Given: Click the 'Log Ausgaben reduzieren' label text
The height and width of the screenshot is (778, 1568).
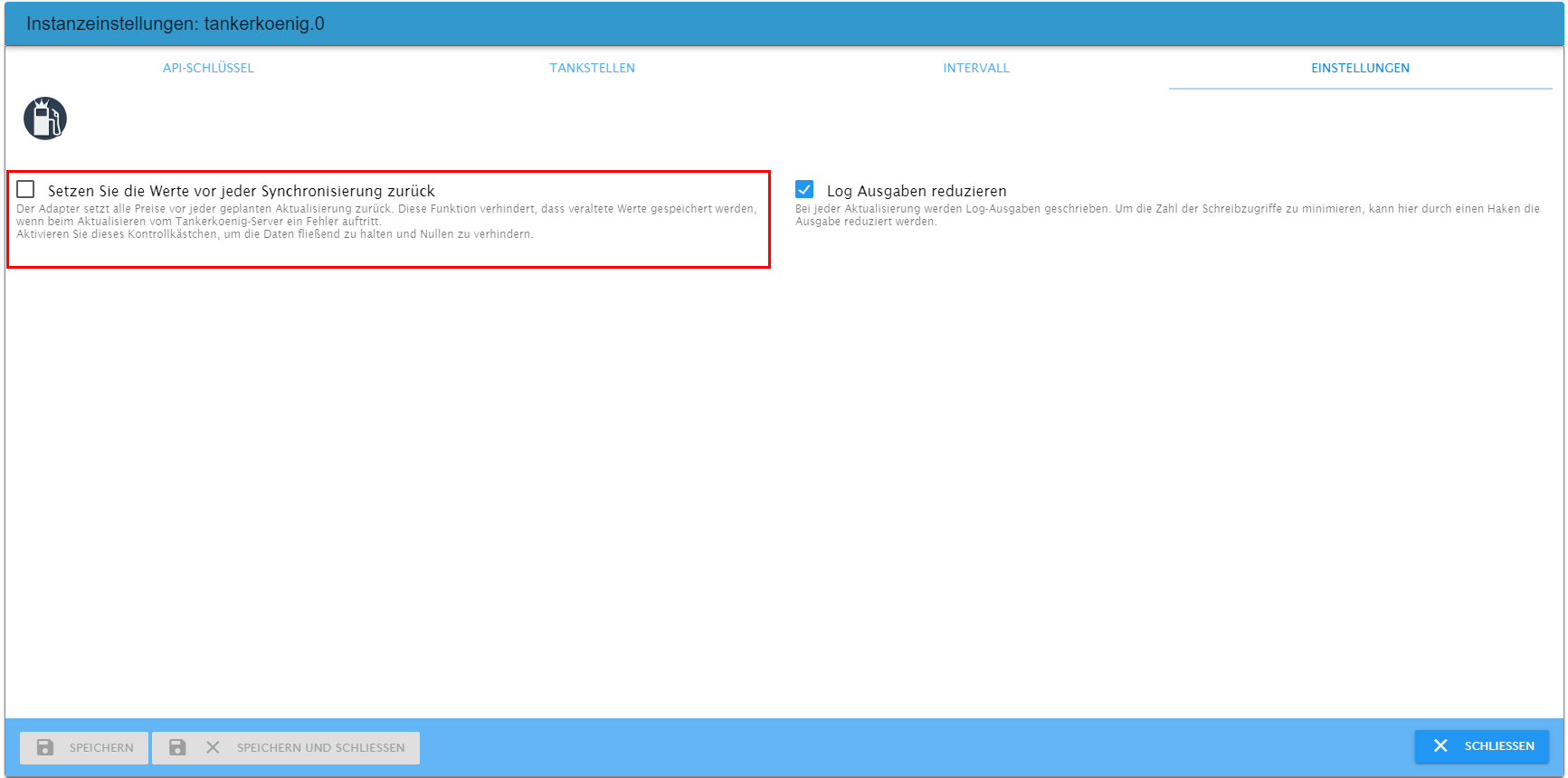Looking at the screenshot, I should coord(917,191).
